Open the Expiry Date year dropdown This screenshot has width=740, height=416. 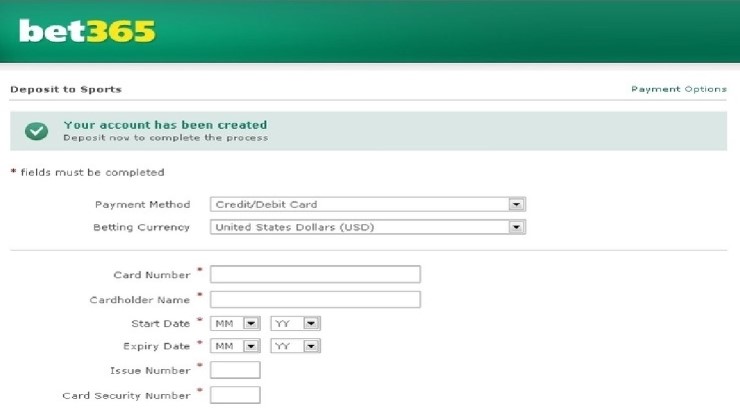click(x=295, y=346)
